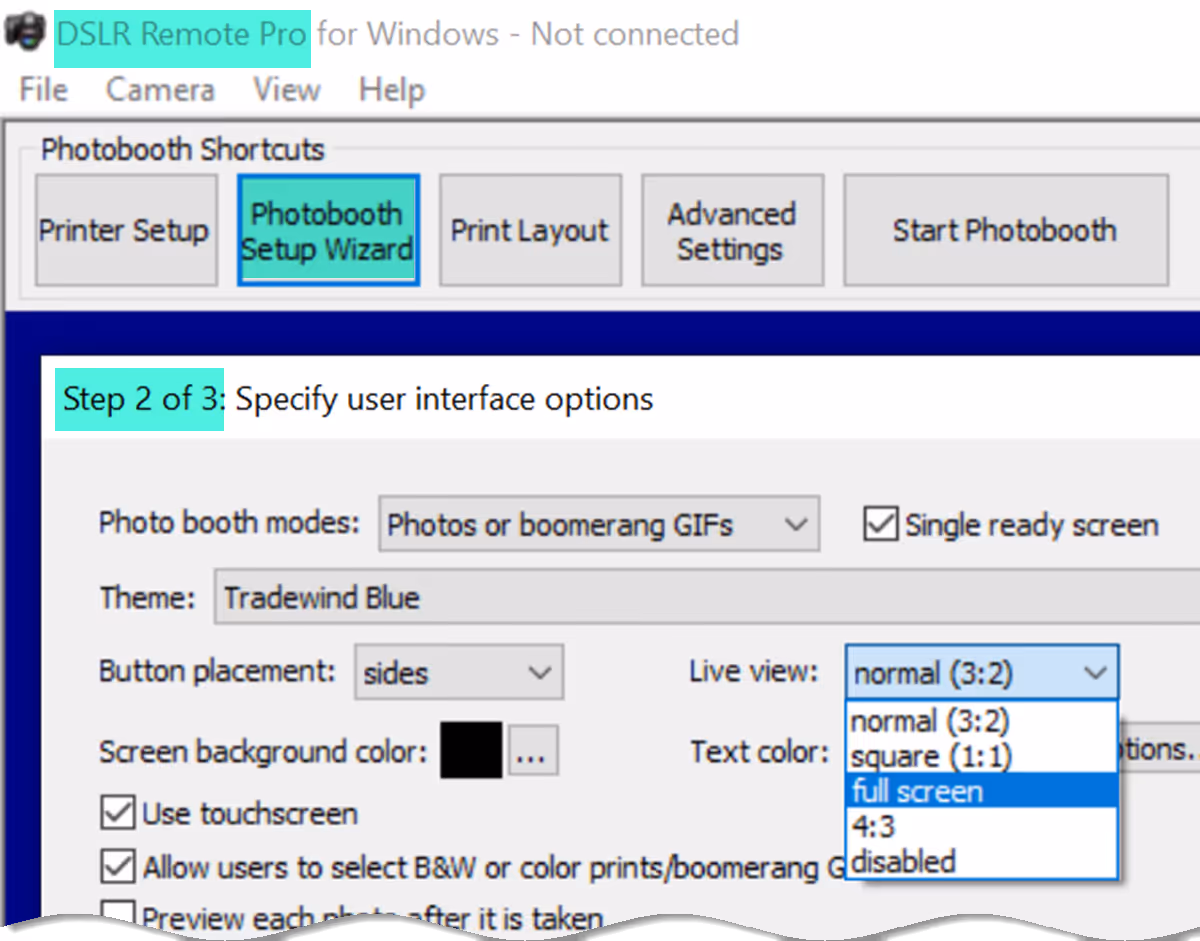Image resolution: width=1200 pixels, height=941 pixels.
Task: Expand the Photo booth modes dropdown
Action: coord(598,524)
